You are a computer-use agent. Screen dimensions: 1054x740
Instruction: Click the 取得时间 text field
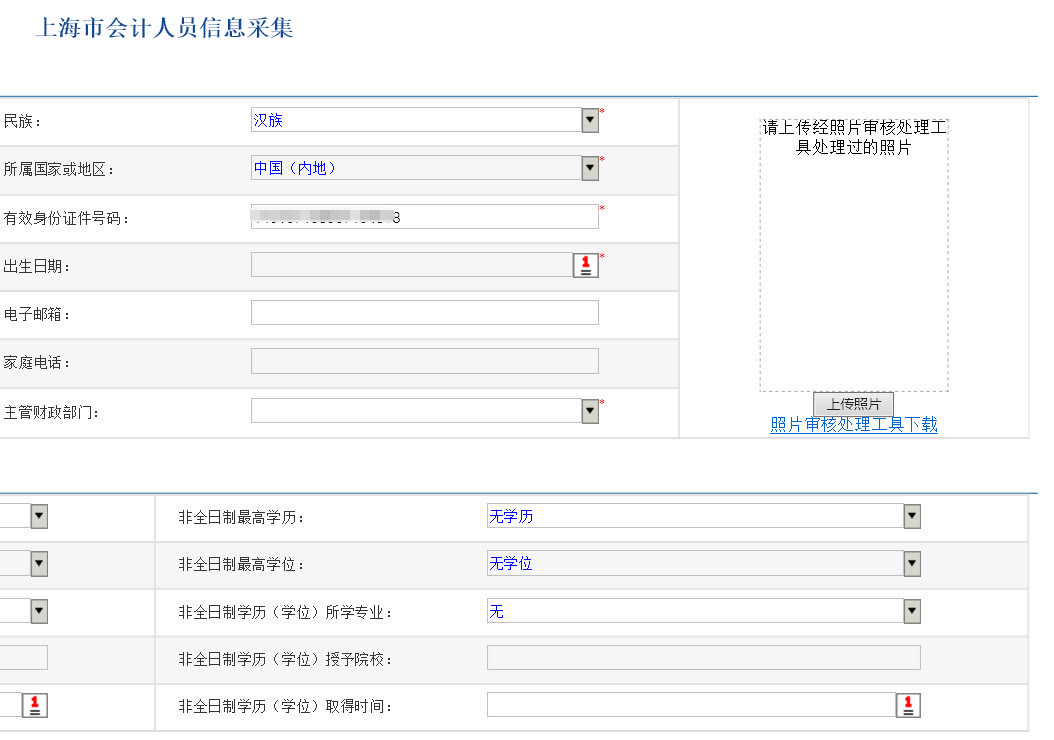[x=690, y=705]
